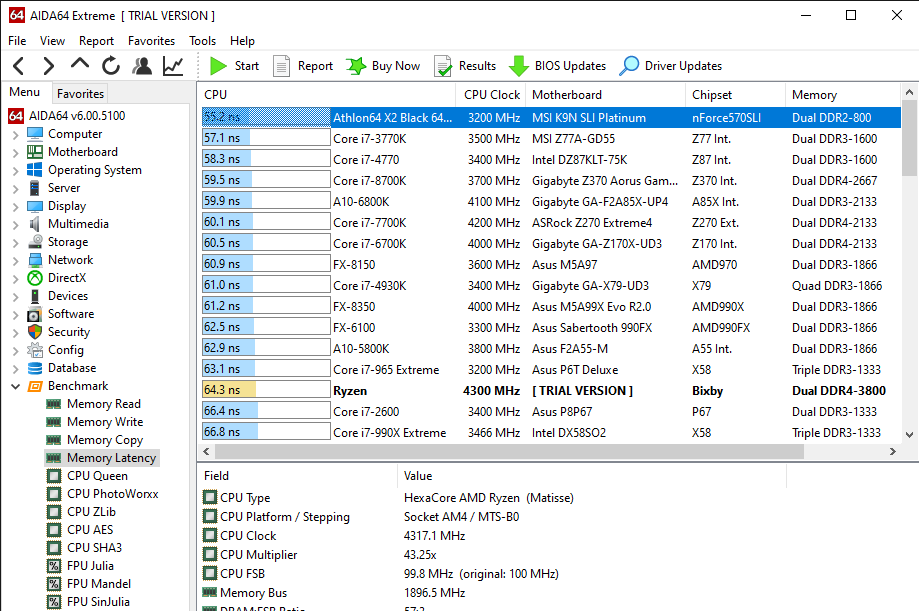
Task: Click the AIDA64 v6.00.5100 root icon
Action: click(x=16, y=116)
